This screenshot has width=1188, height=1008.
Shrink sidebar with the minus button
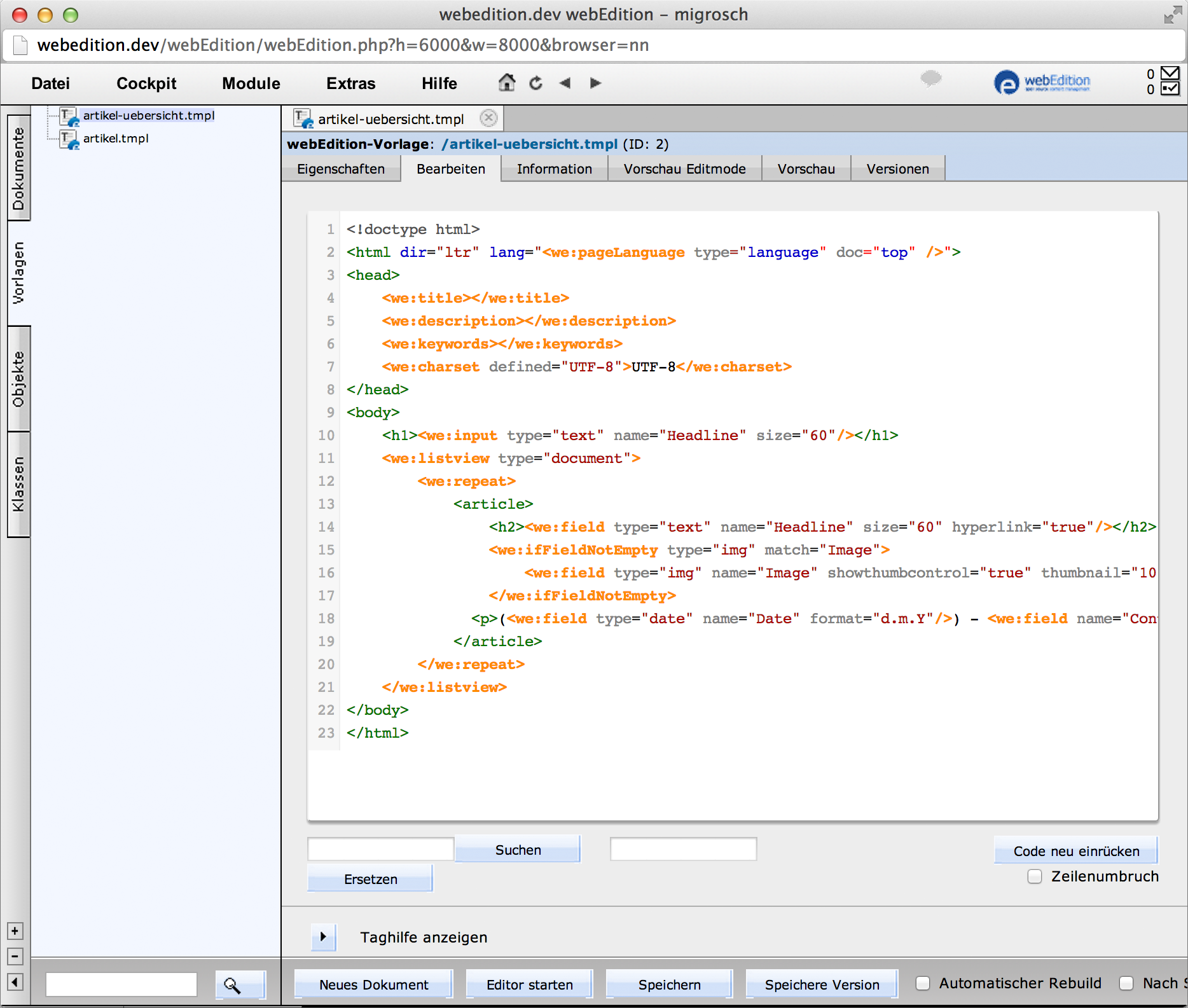point(15,956)
